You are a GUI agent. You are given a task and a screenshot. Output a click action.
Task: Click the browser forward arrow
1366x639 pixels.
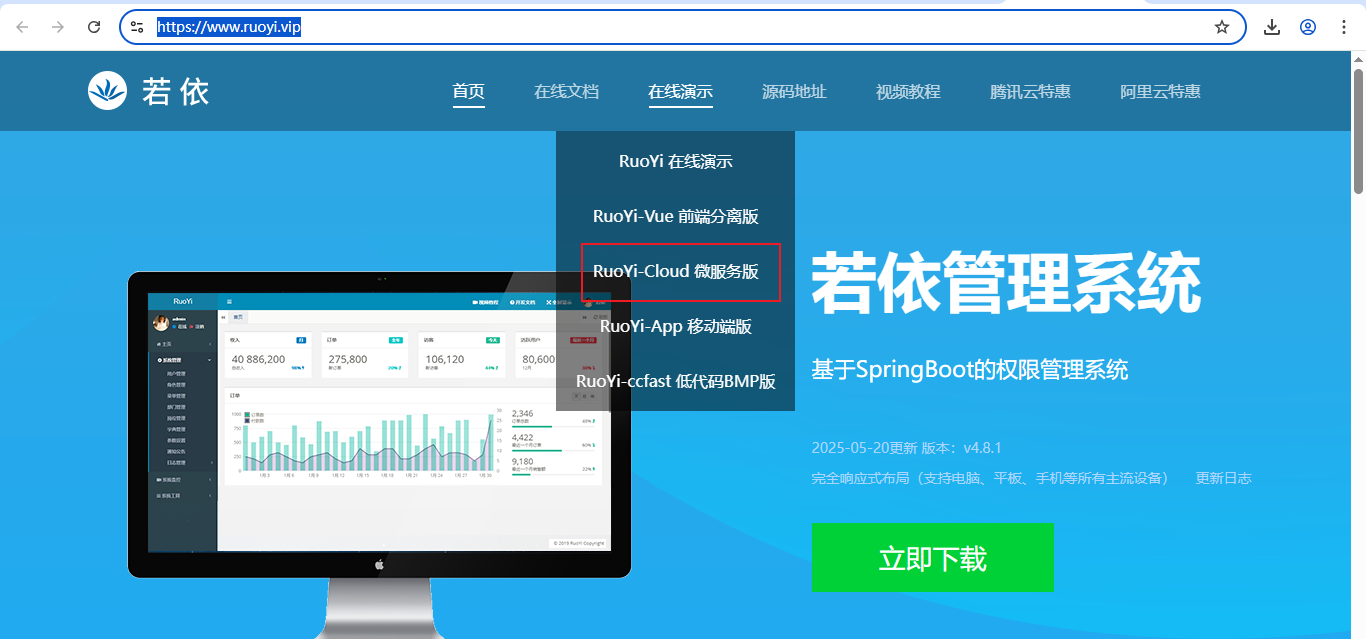click(58, 27)
